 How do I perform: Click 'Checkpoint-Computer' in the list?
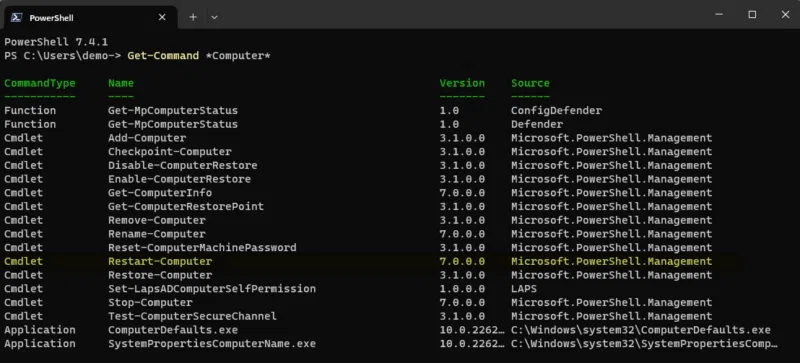[170, 152]
